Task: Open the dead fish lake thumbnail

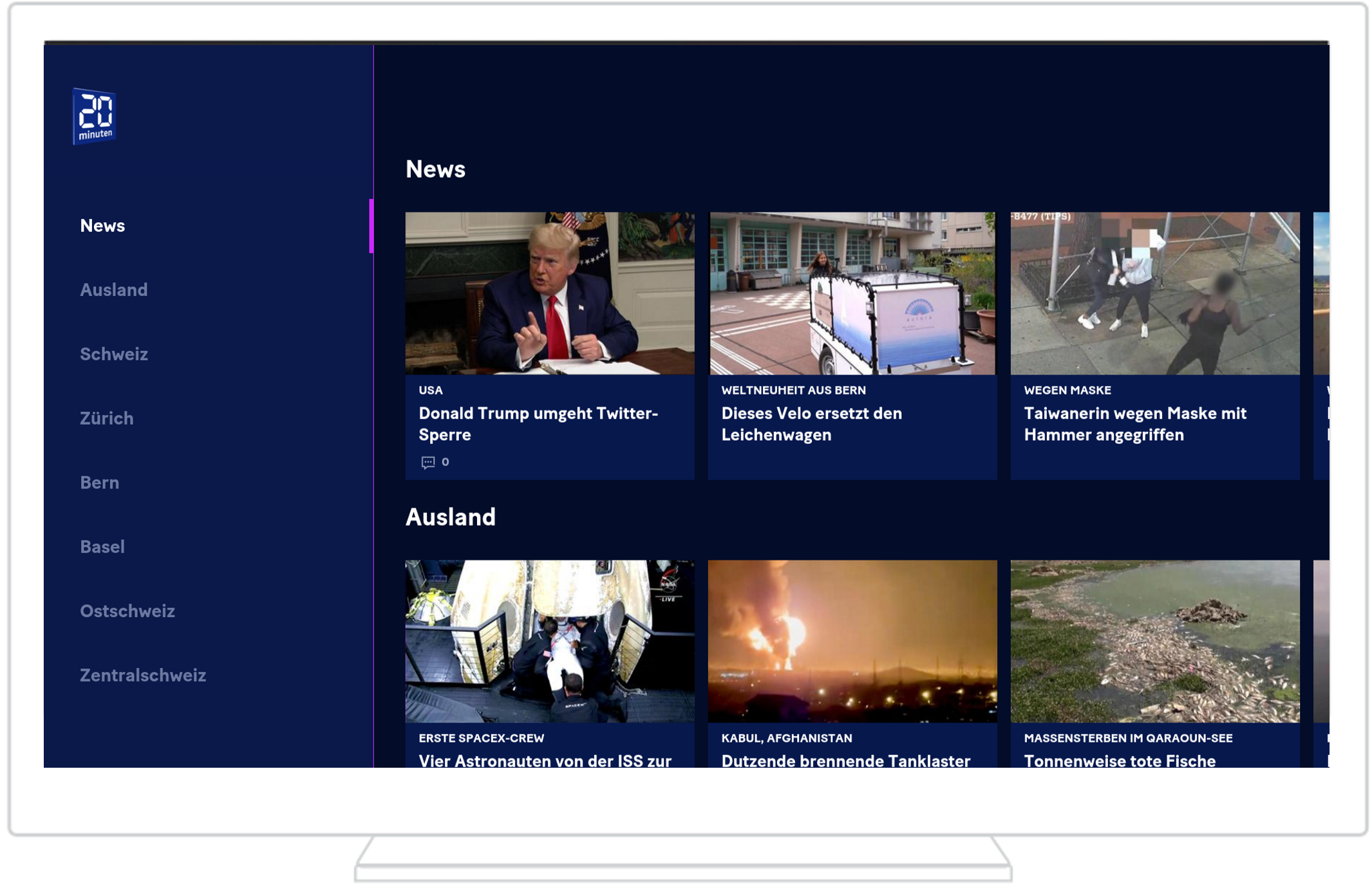Action: [1154, 641]
